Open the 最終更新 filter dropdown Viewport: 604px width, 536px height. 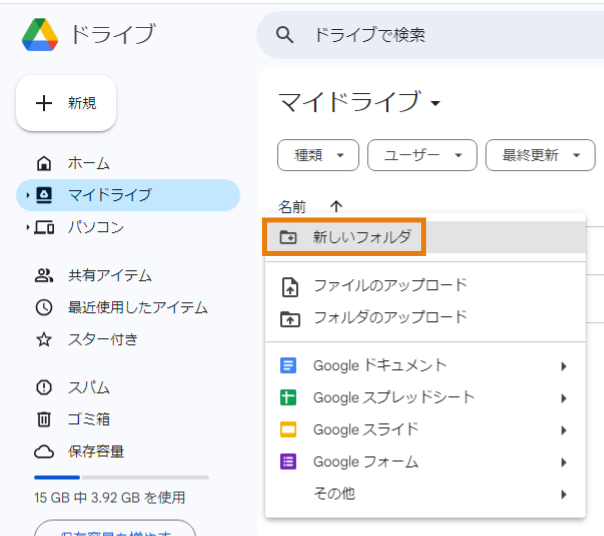(540, 155)
